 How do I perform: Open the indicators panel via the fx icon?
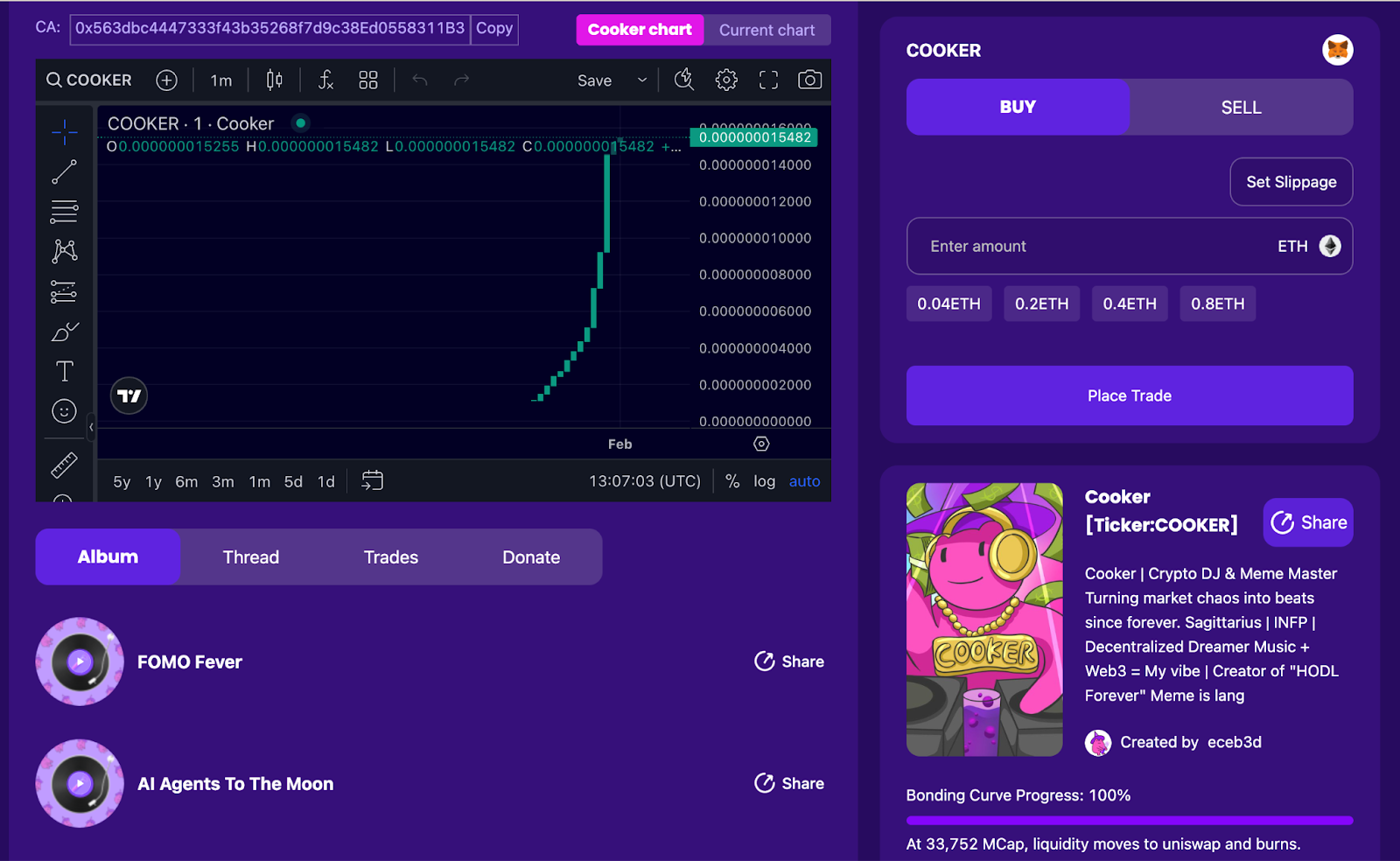tap(325, 80)
